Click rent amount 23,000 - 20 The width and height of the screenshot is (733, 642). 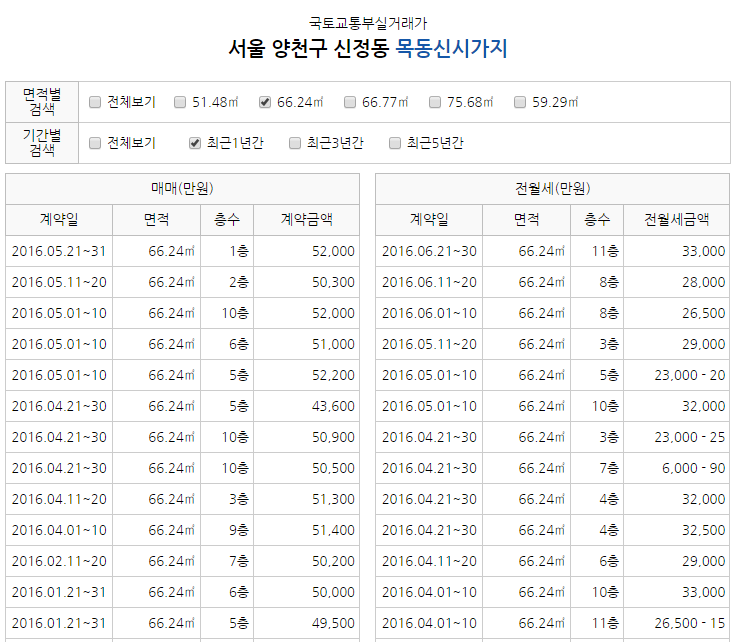click(690, 375)
